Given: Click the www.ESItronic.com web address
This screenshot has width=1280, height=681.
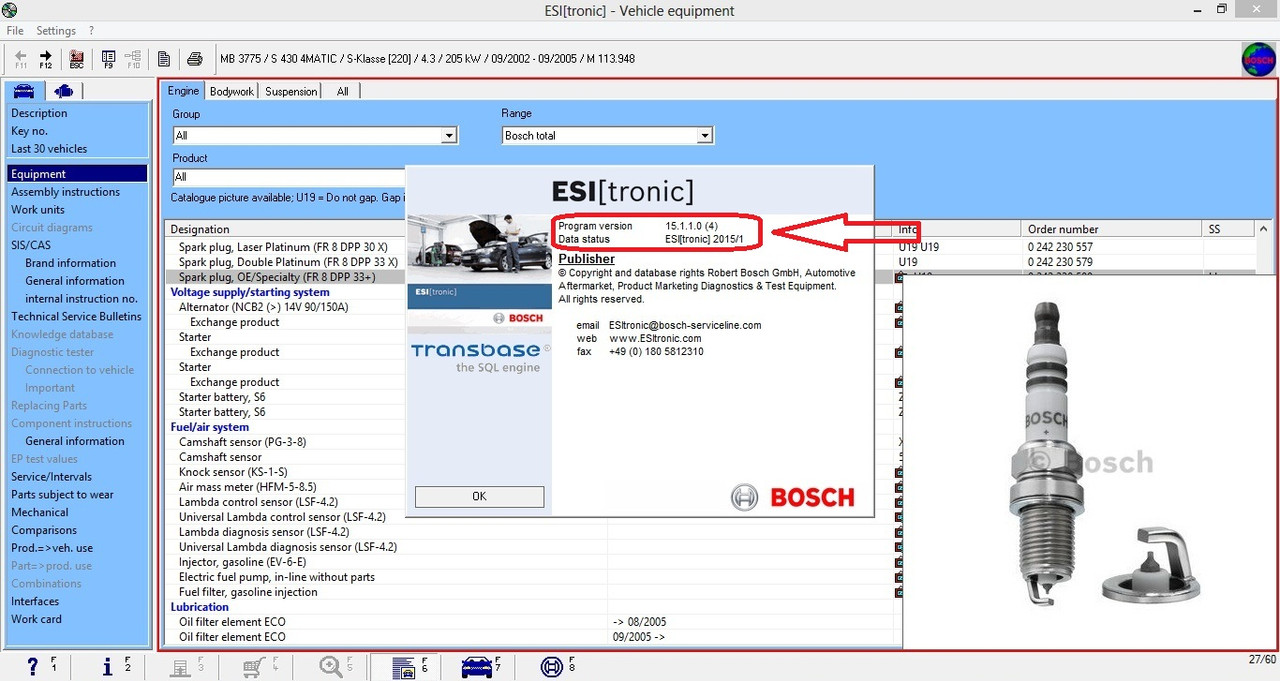Looking at the screenshot, I should pyautogui.click(x=655, y=339).
